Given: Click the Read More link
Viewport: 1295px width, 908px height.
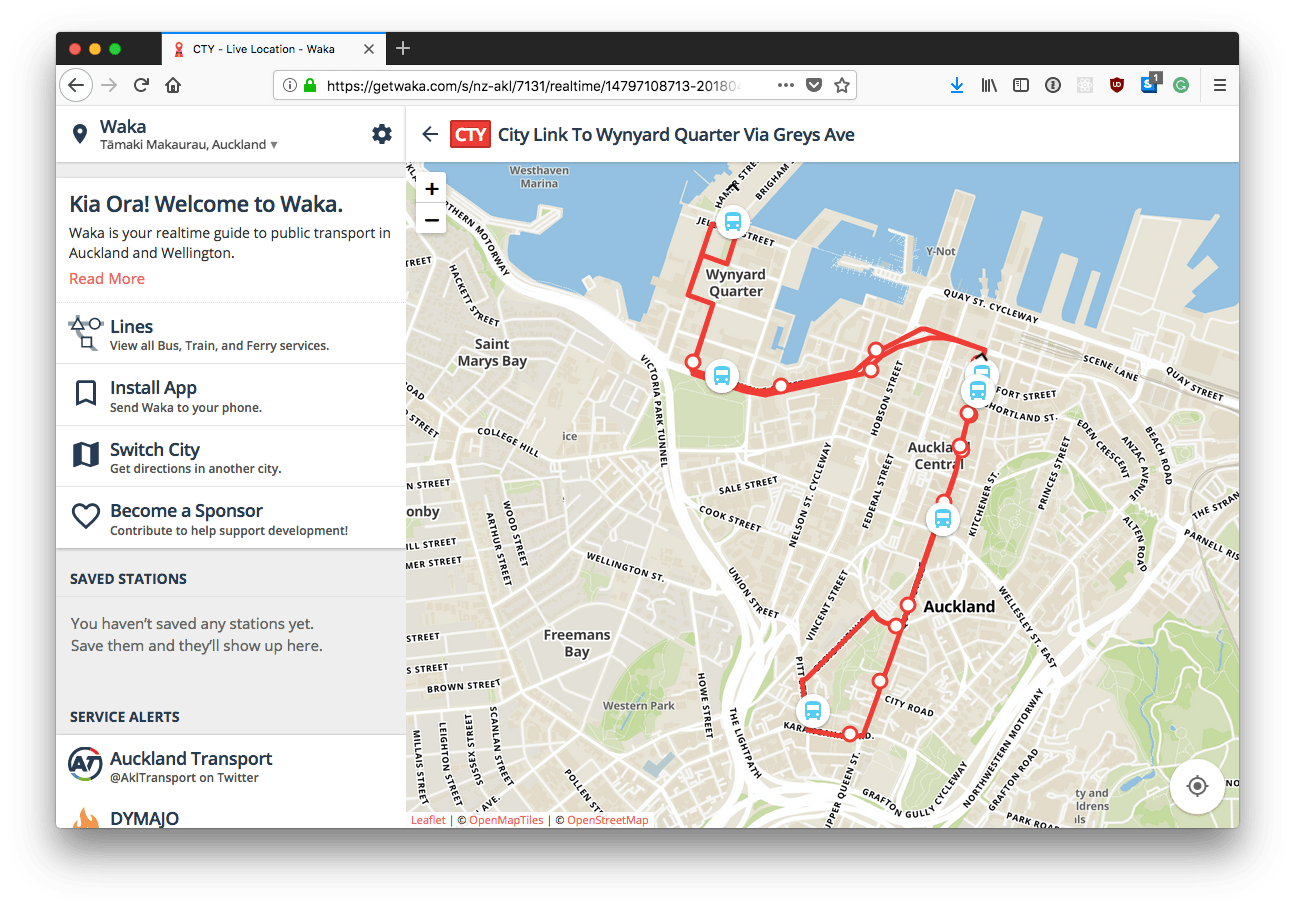Looking at the screenshot, I should 107,279.
